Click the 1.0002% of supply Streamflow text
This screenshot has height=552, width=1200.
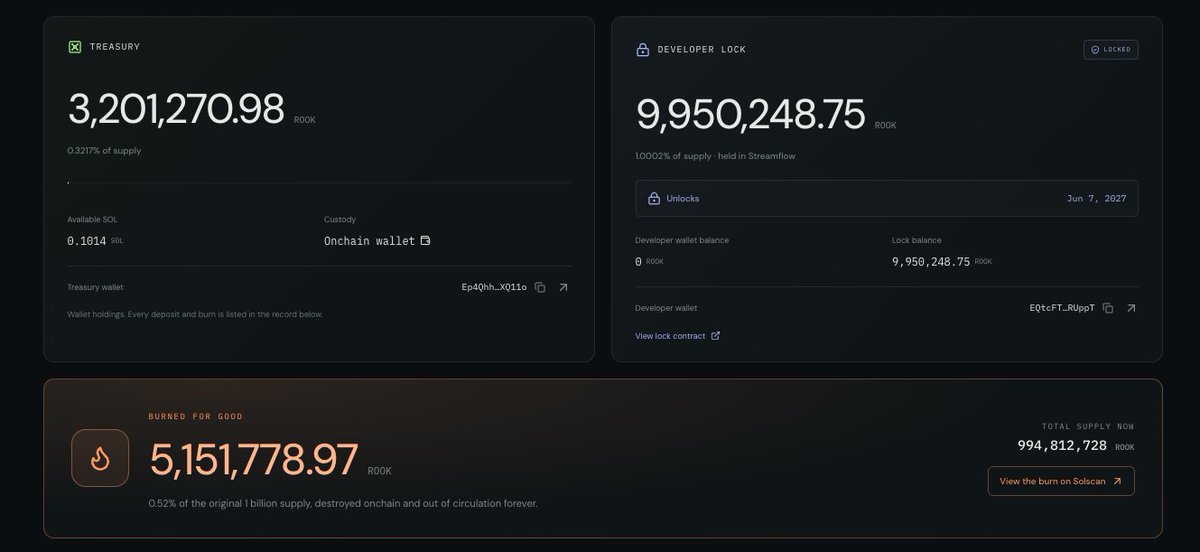[715, 156]
